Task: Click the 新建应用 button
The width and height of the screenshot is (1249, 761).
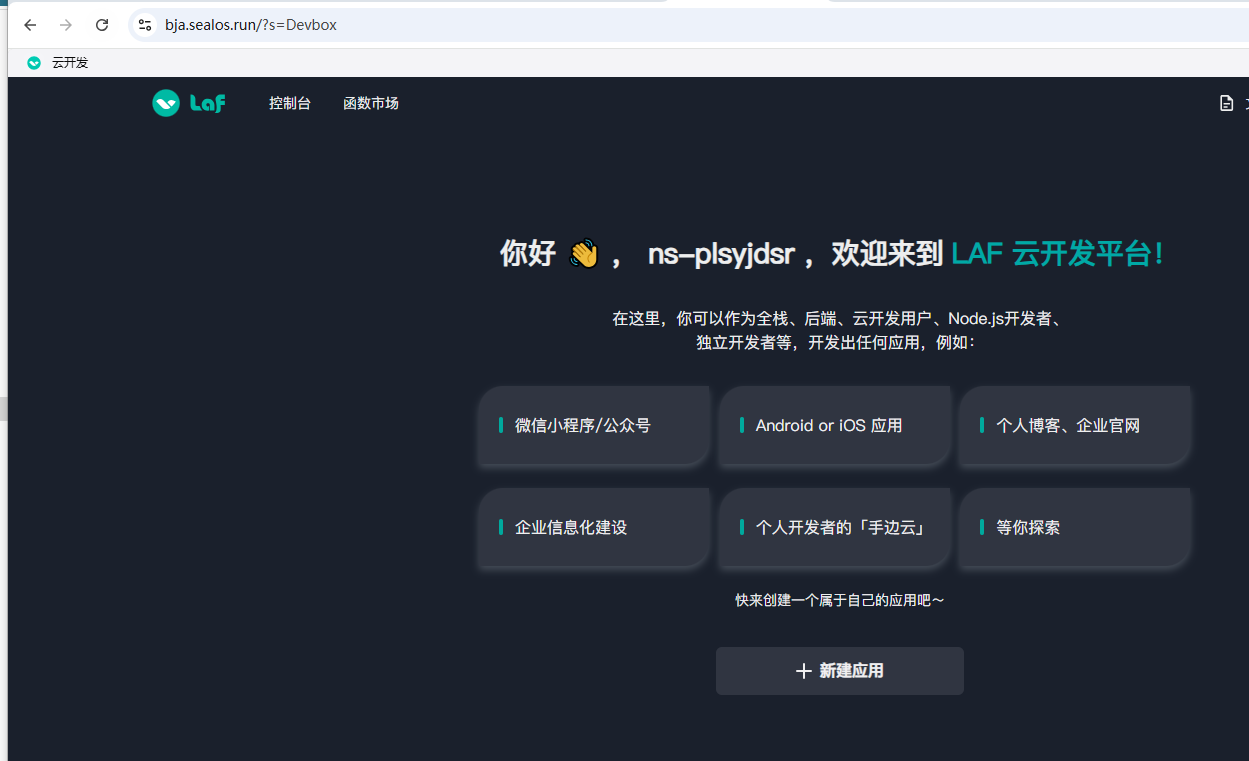Action: (840, 671)
